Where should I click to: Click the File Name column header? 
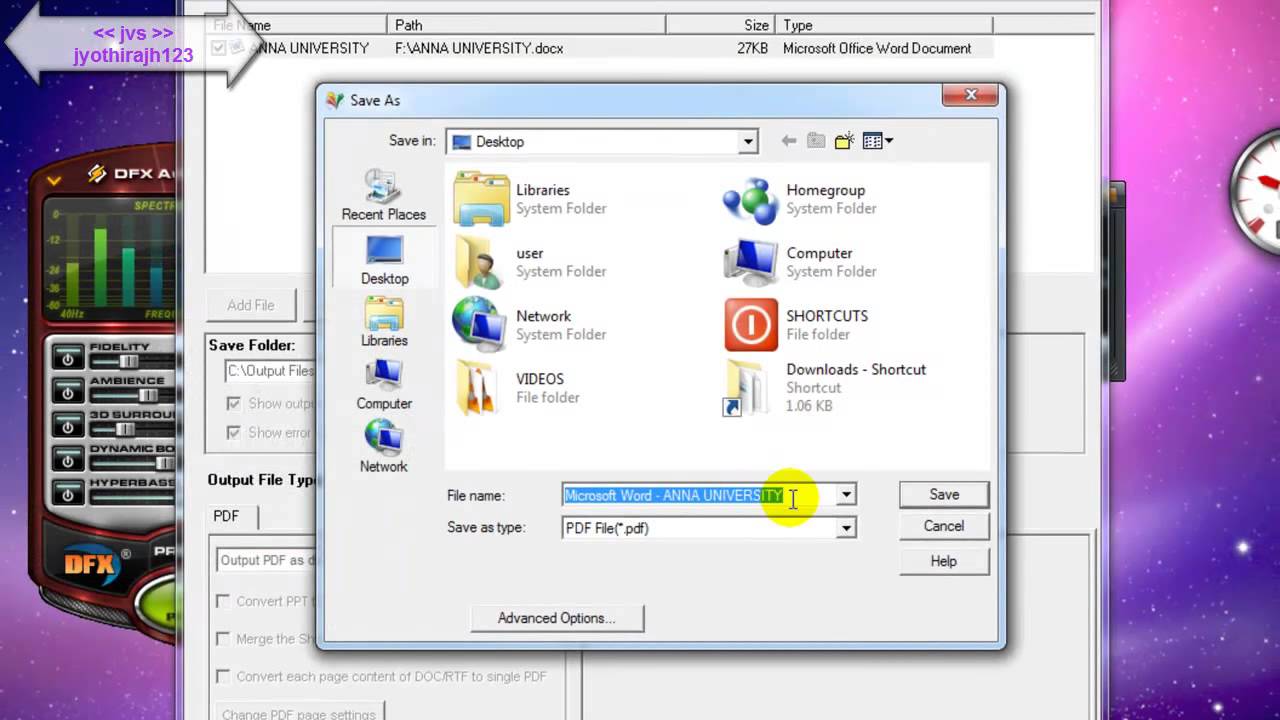click(x=297, y=25)
